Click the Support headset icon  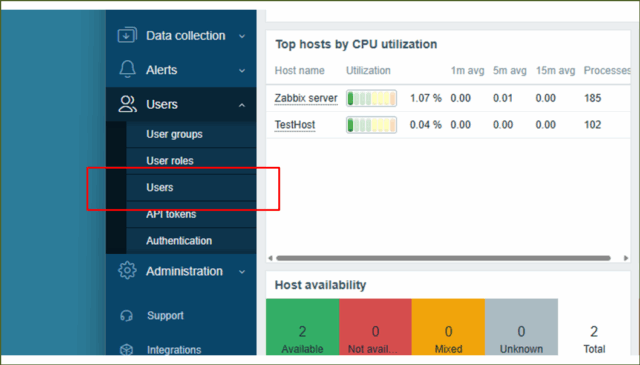click(x=127, y=316)
